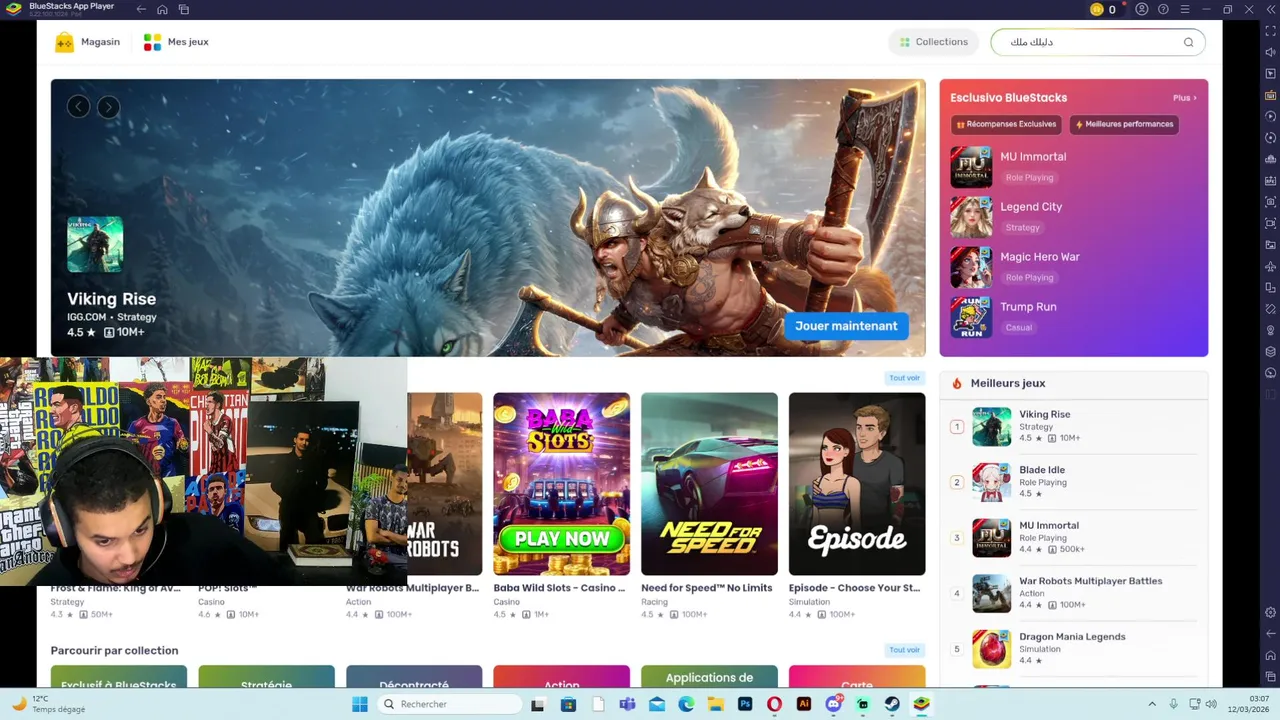The height and width of the screenshot is (720, 1280).
Task: Open the Episode game card
Action: click(x=857, y=484)
